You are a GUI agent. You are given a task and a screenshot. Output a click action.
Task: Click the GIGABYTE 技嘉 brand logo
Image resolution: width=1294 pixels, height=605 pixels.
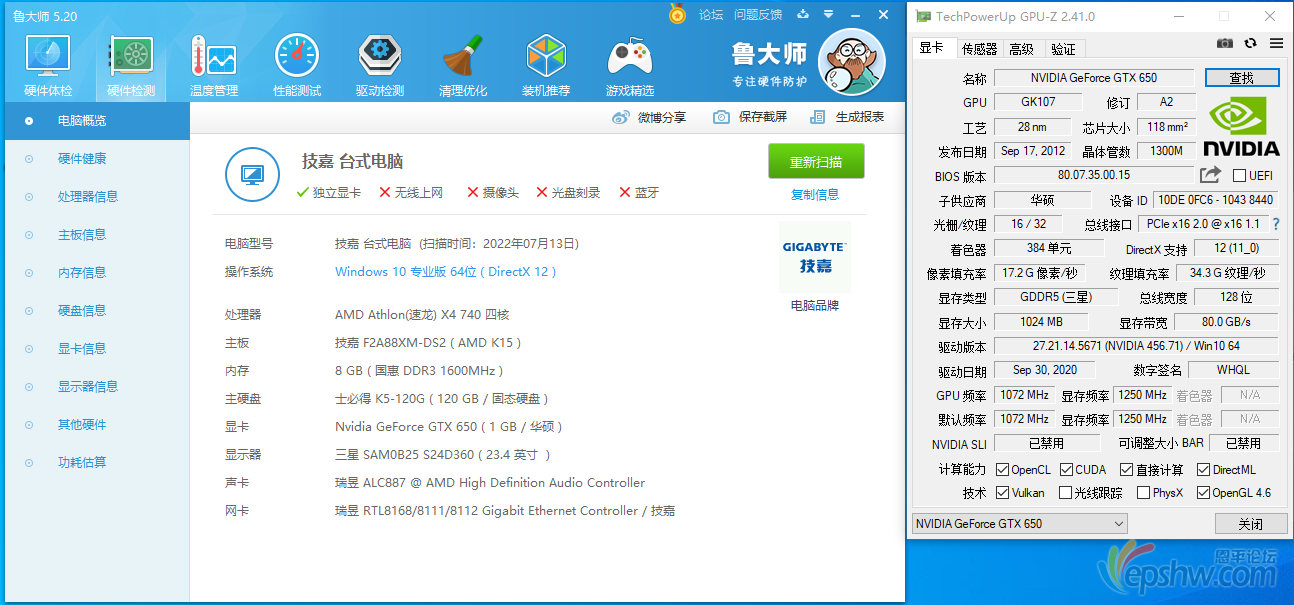point(815,257)
